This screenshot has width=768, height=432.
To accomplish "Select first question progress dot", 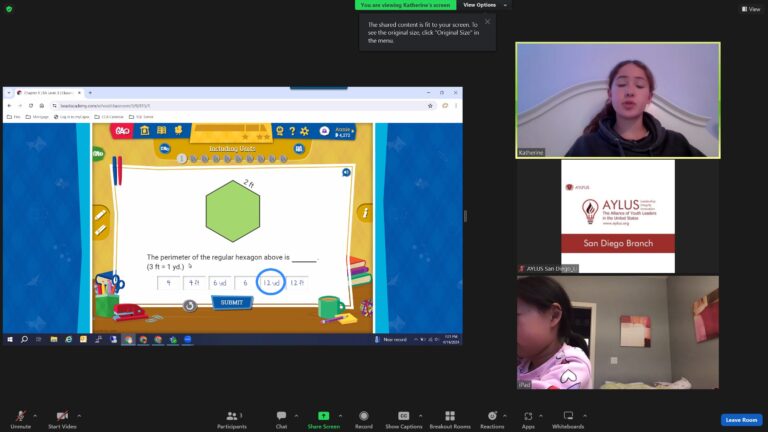I will [182, 158].
